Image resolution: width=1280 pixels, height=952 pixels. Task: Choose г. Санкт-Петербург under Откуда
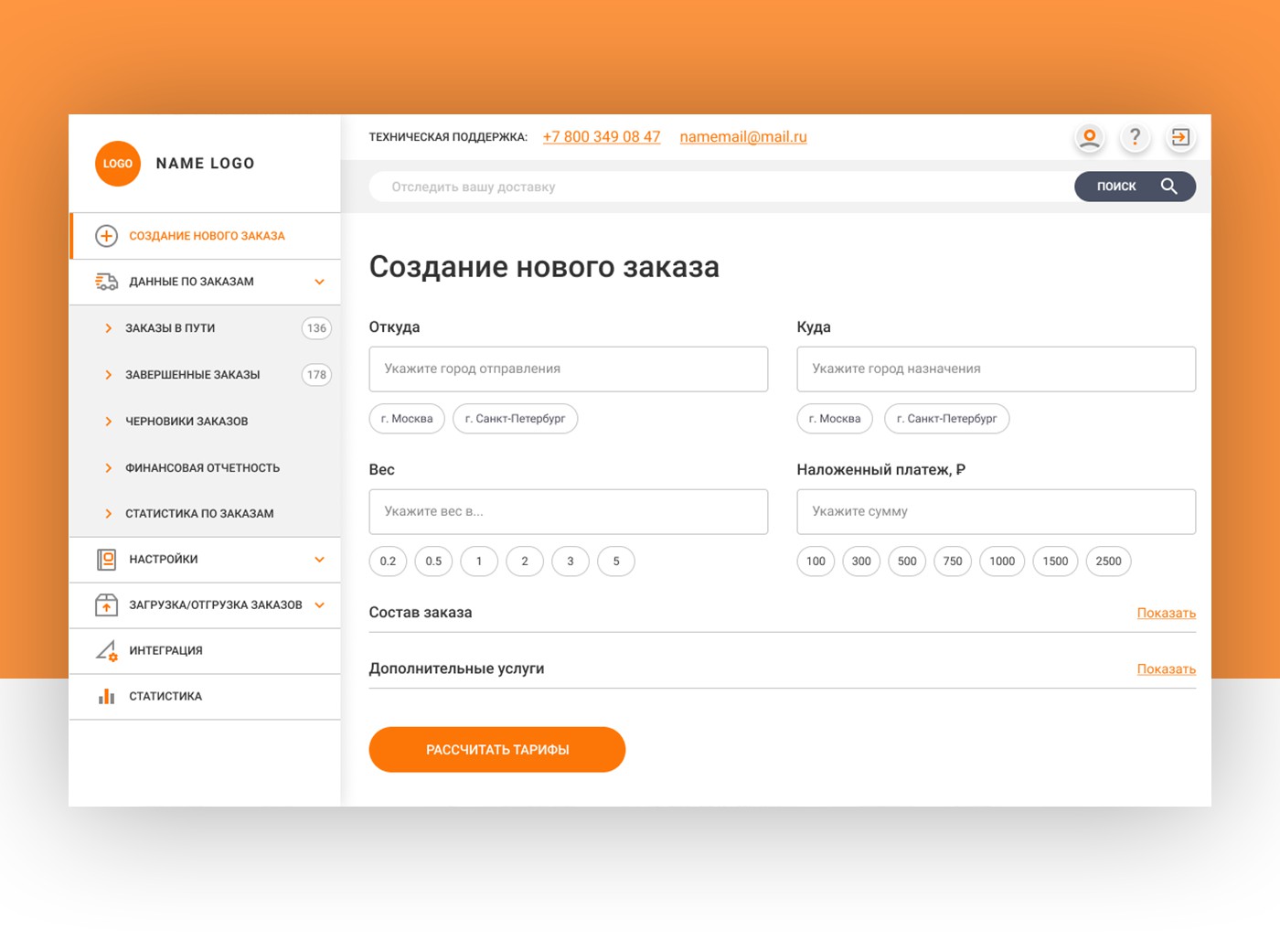point(515,419)
